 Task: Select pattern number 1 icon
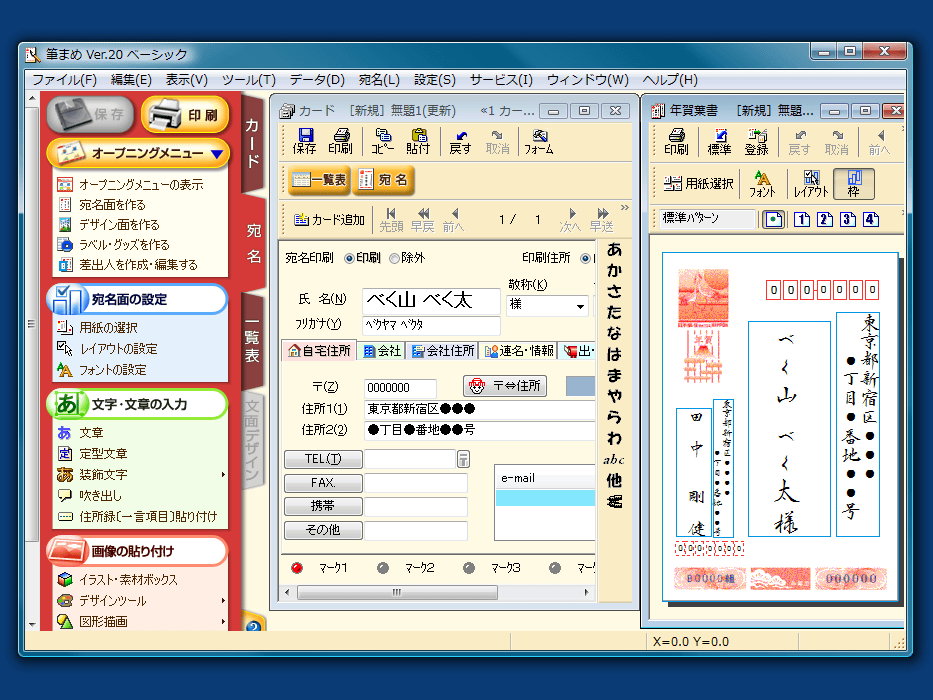[802, 219]
